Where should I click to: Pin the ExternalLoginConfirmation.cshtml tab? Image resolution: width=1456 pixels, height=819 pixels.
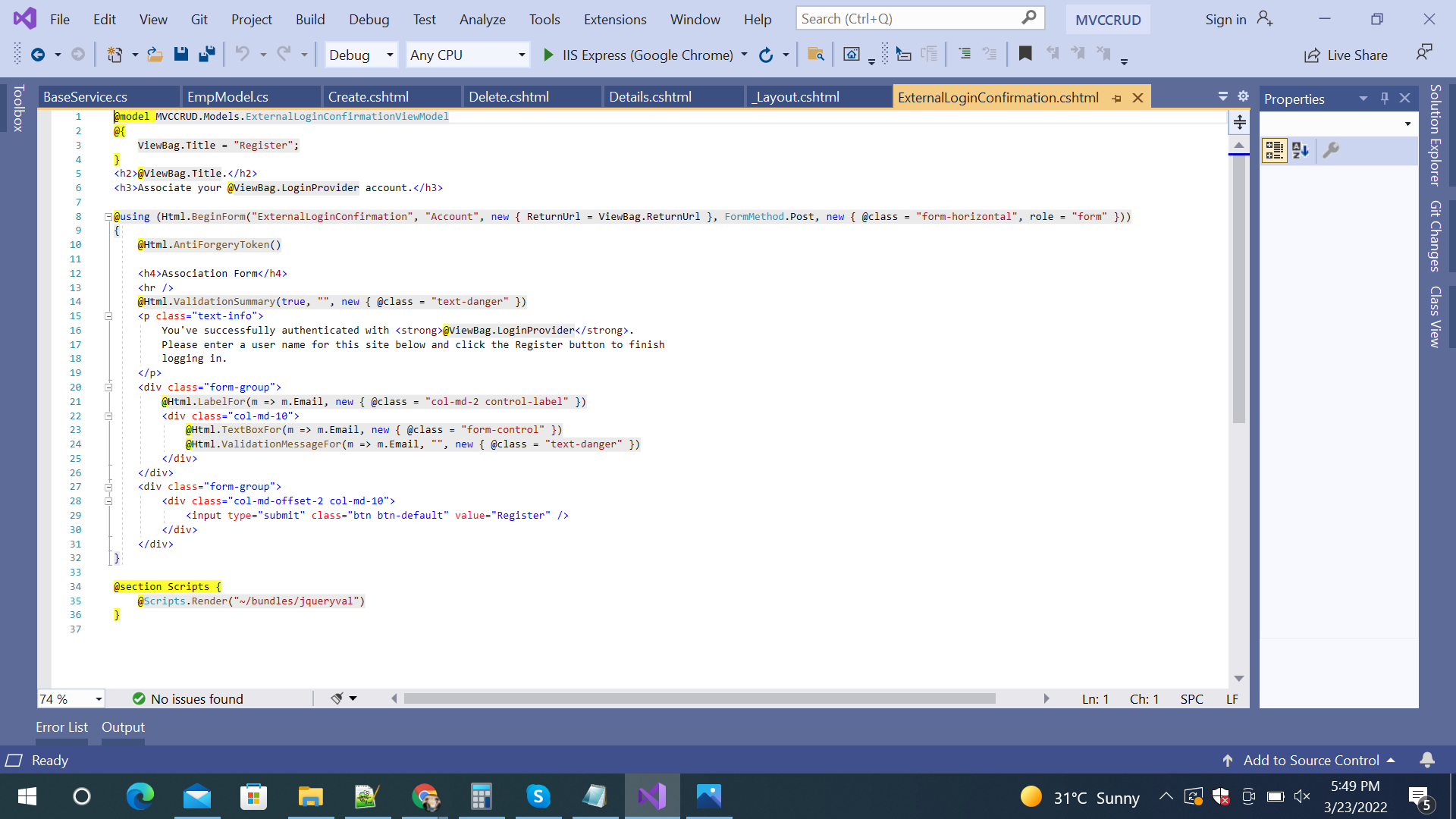pyautogui.click(x=1116, y=98)
